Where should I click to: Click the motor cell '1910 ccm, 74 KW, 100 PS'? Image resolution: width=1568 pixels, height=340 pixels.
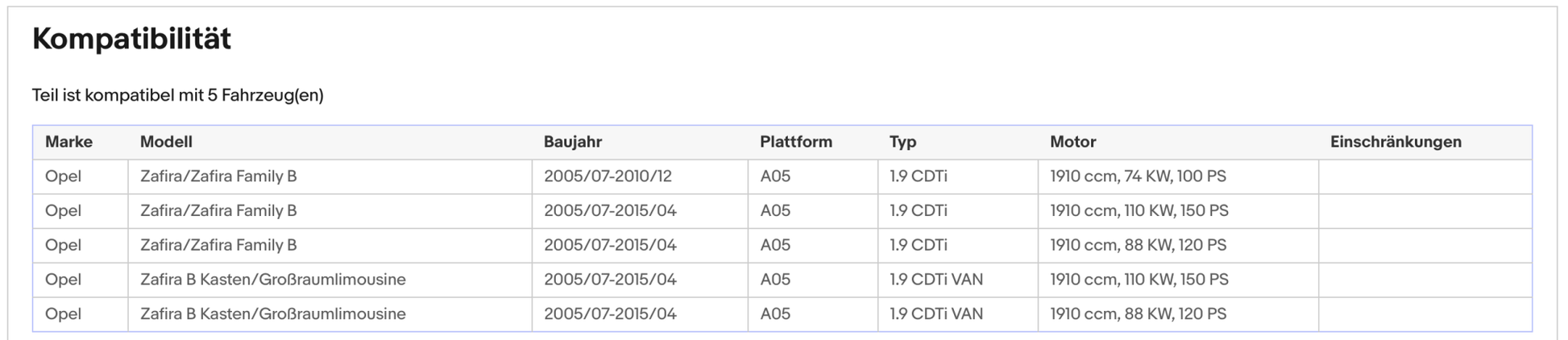(1138, 176)
